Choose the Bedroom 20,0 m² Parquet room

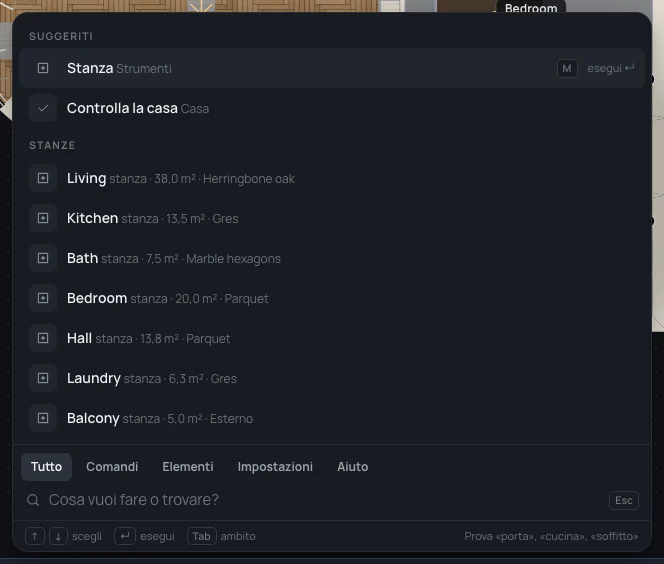(x=332, y=298)
